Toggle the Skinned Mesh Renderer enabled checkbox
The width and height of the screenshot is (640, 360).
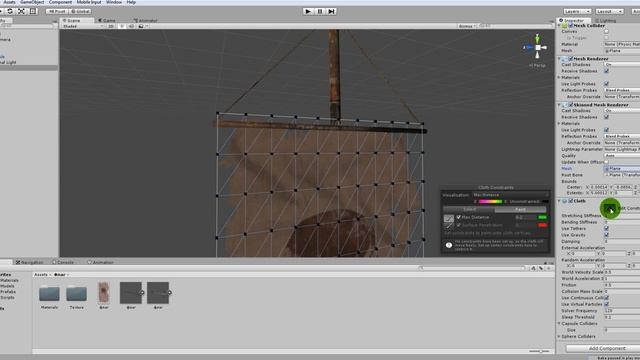[571, 105]
